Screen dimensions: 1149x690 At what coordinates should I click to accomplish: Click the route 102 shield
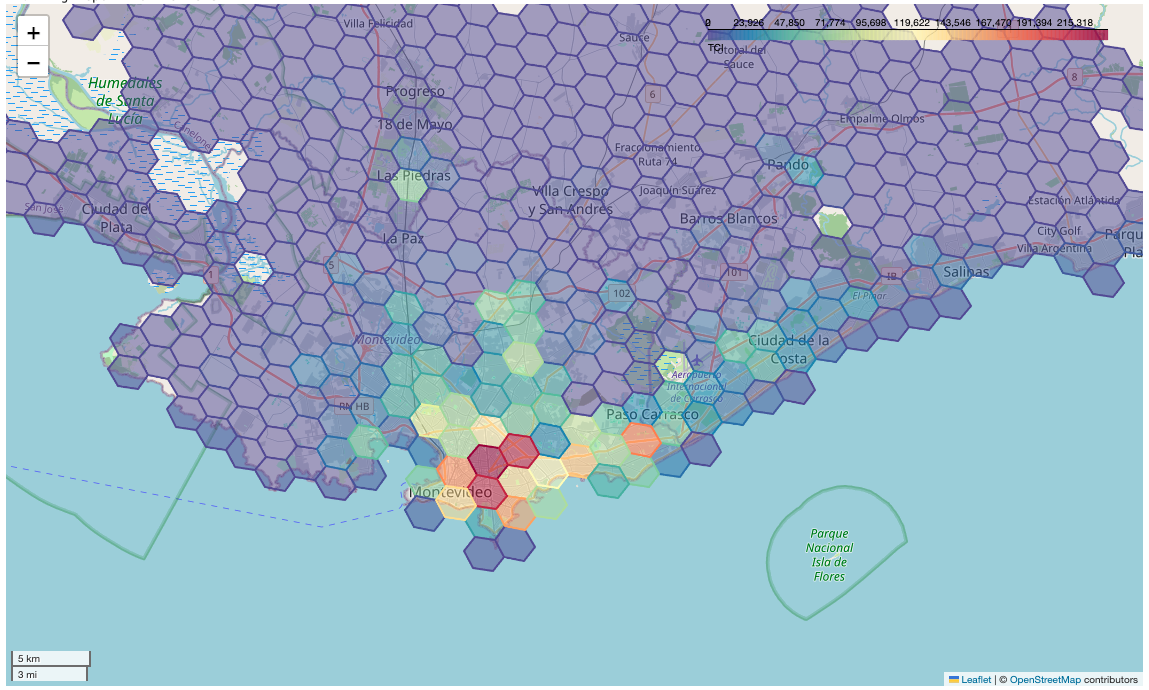tap(621, 293)
